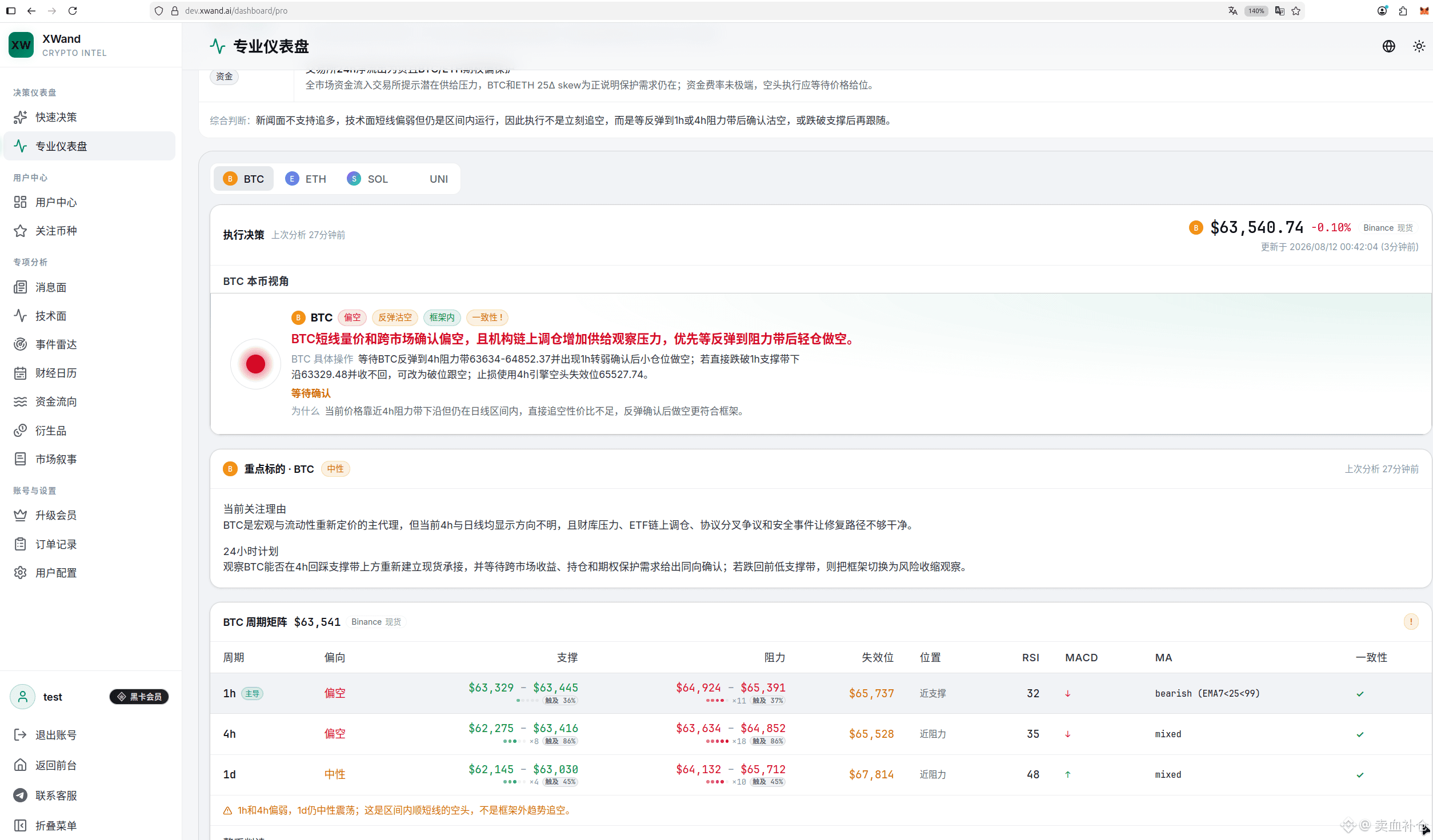Screen dimensions: 1433x840
Task: Click the 事件雷达 radar icon
Action: [21, 344]
